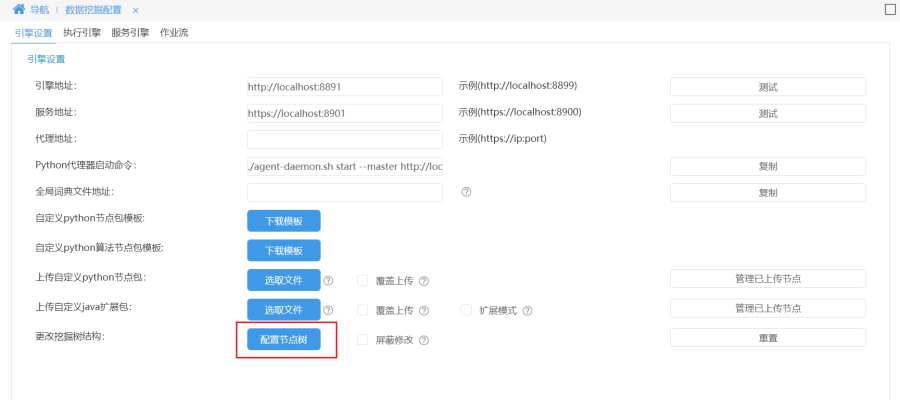This screenshot has width=900, height=400.
Task: Click the 配置节点树 button
Action: click(x=284, y=339)
